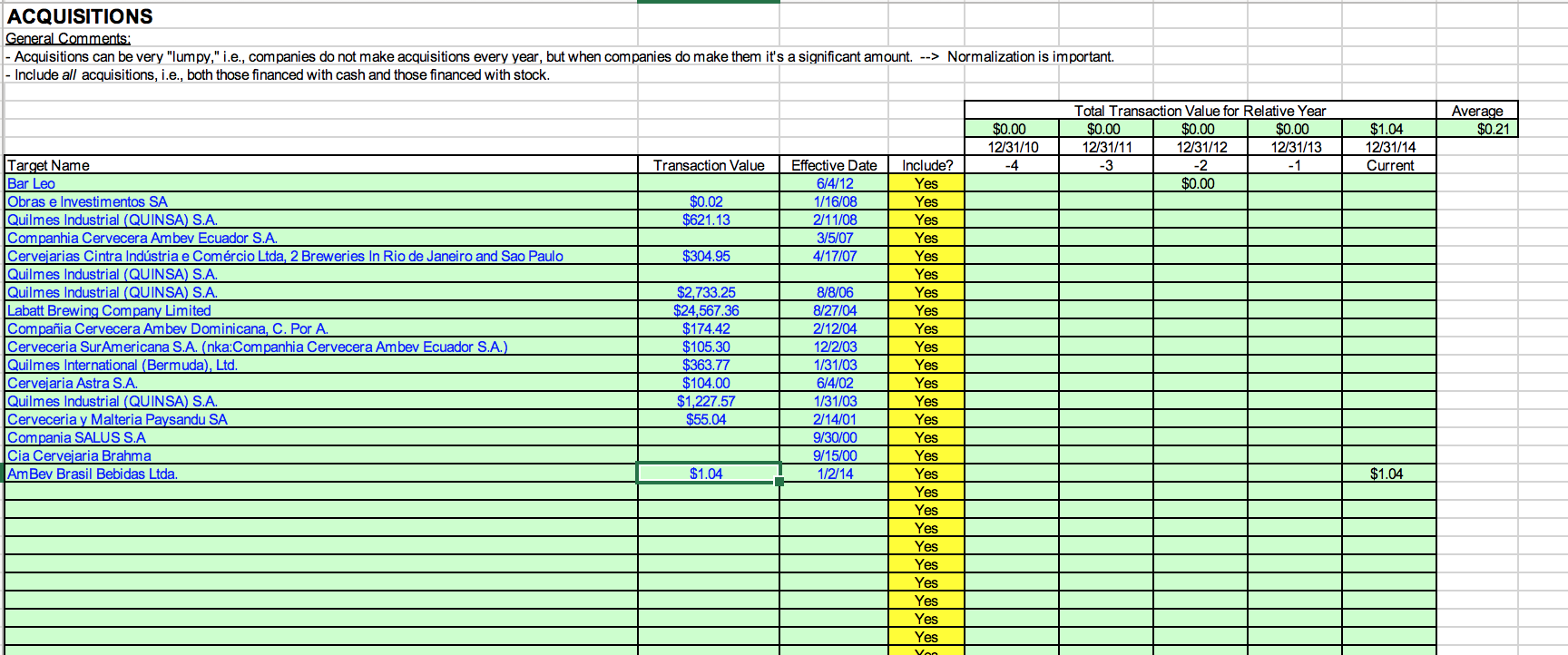
Task: Click the highlighted $1.04 Transaction Value cell
Action: point(709,474)
